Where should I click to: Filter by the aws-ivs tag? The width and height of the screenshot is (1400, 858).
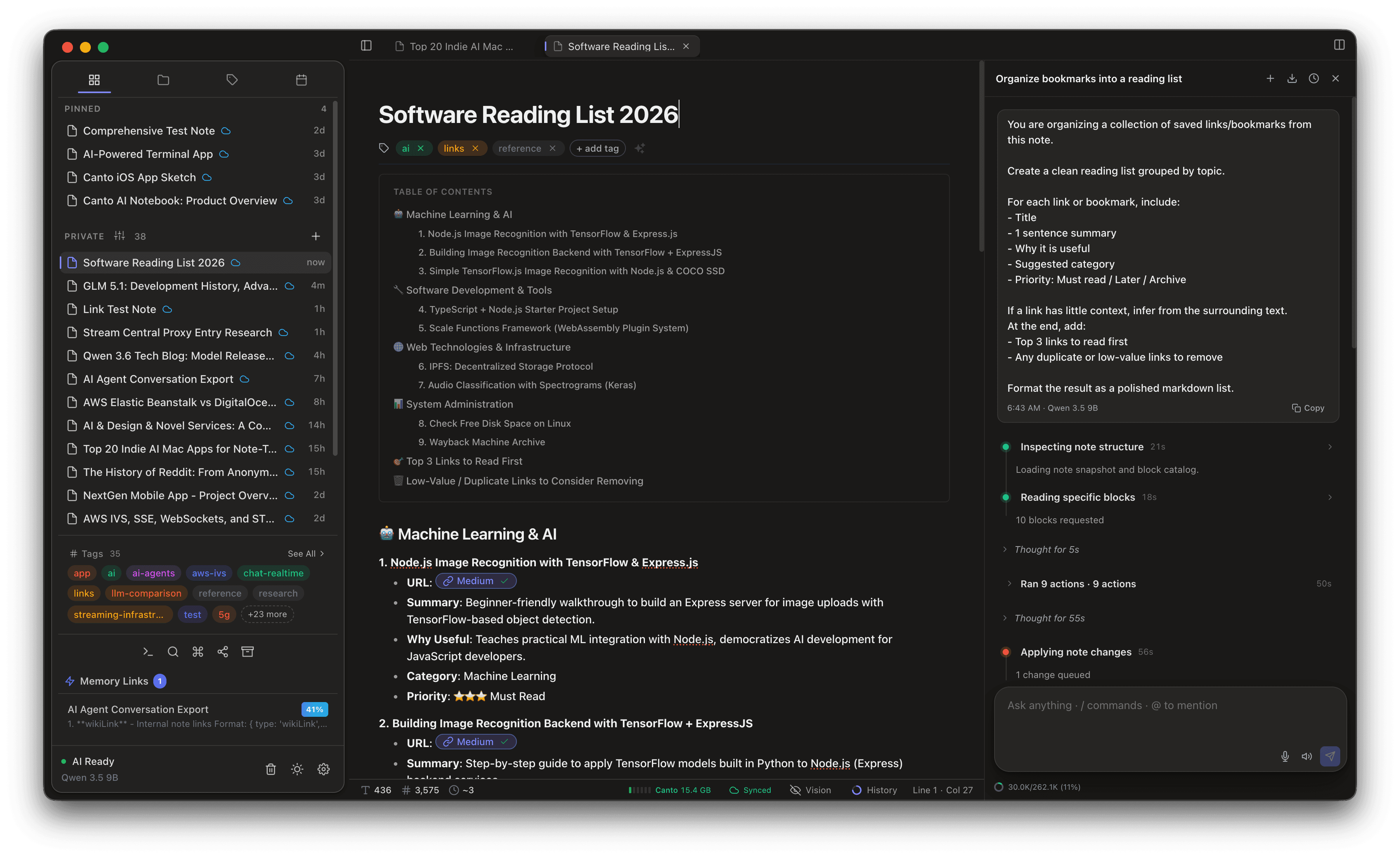click(209, 573)
